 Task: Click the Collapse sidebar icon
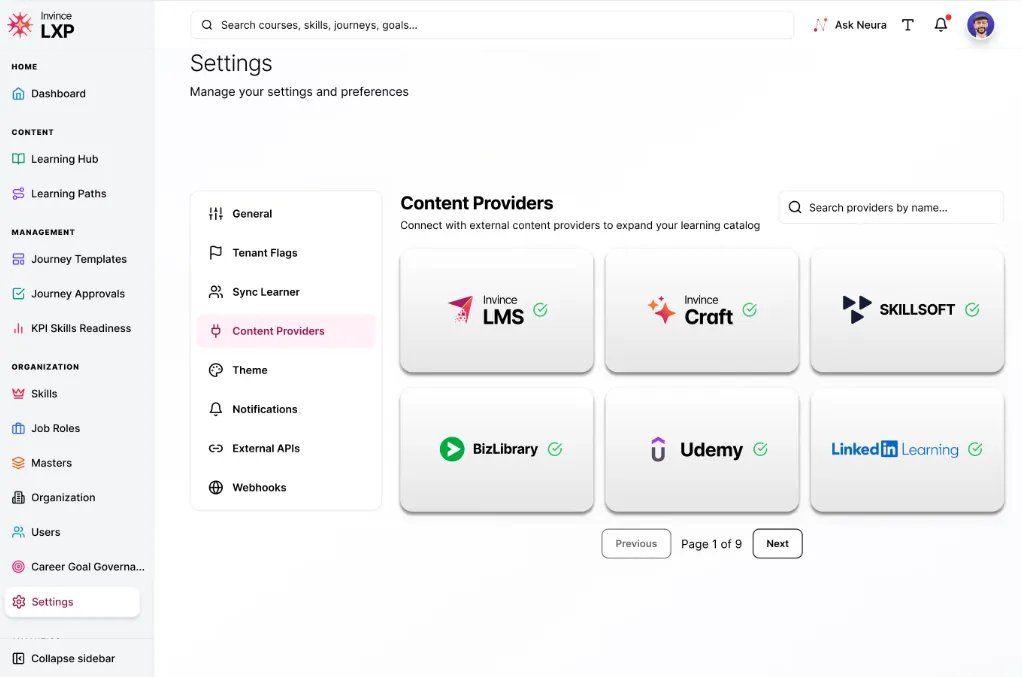pyautogui.click(x=18, y=658)
